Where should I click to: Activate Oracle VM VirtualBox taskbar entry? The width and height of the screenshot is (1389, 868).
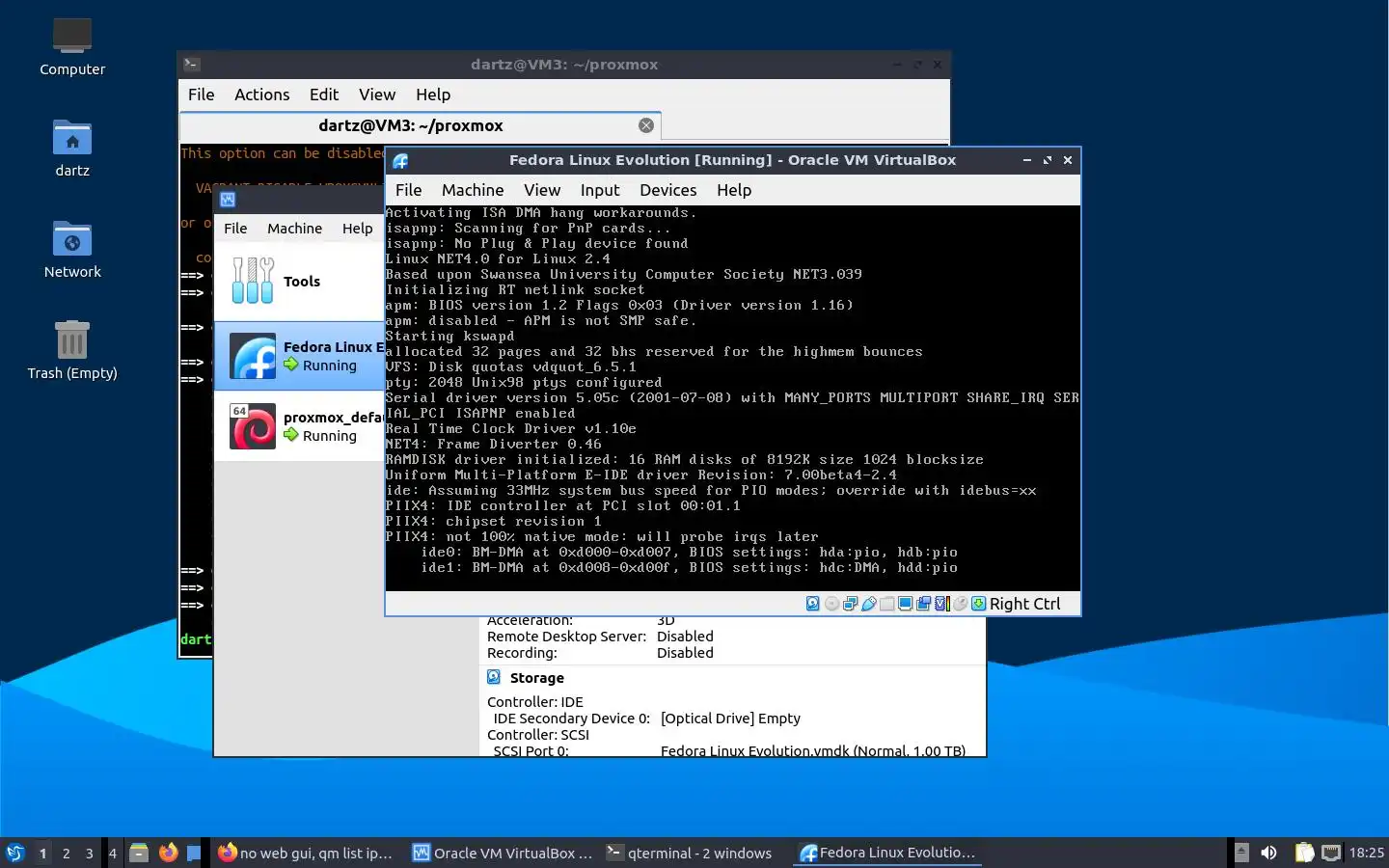coord(503,853)
